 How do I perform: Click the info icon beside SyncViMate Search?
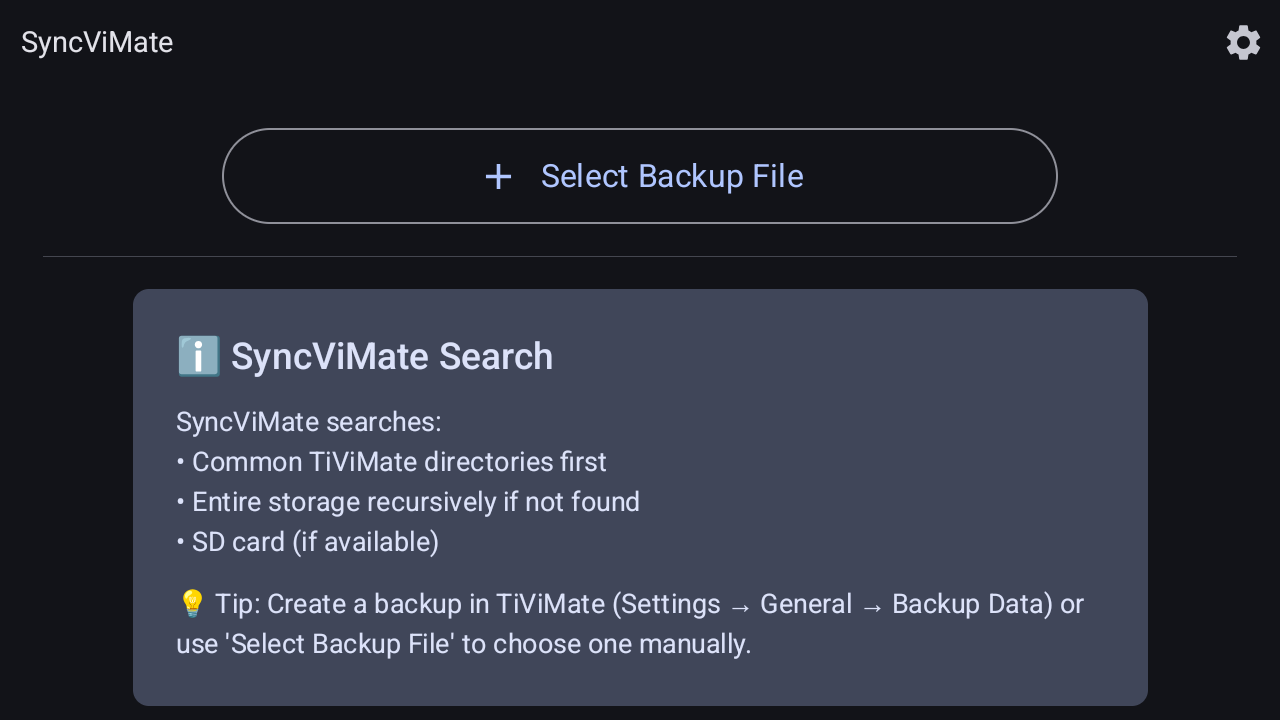pos(198,355)
